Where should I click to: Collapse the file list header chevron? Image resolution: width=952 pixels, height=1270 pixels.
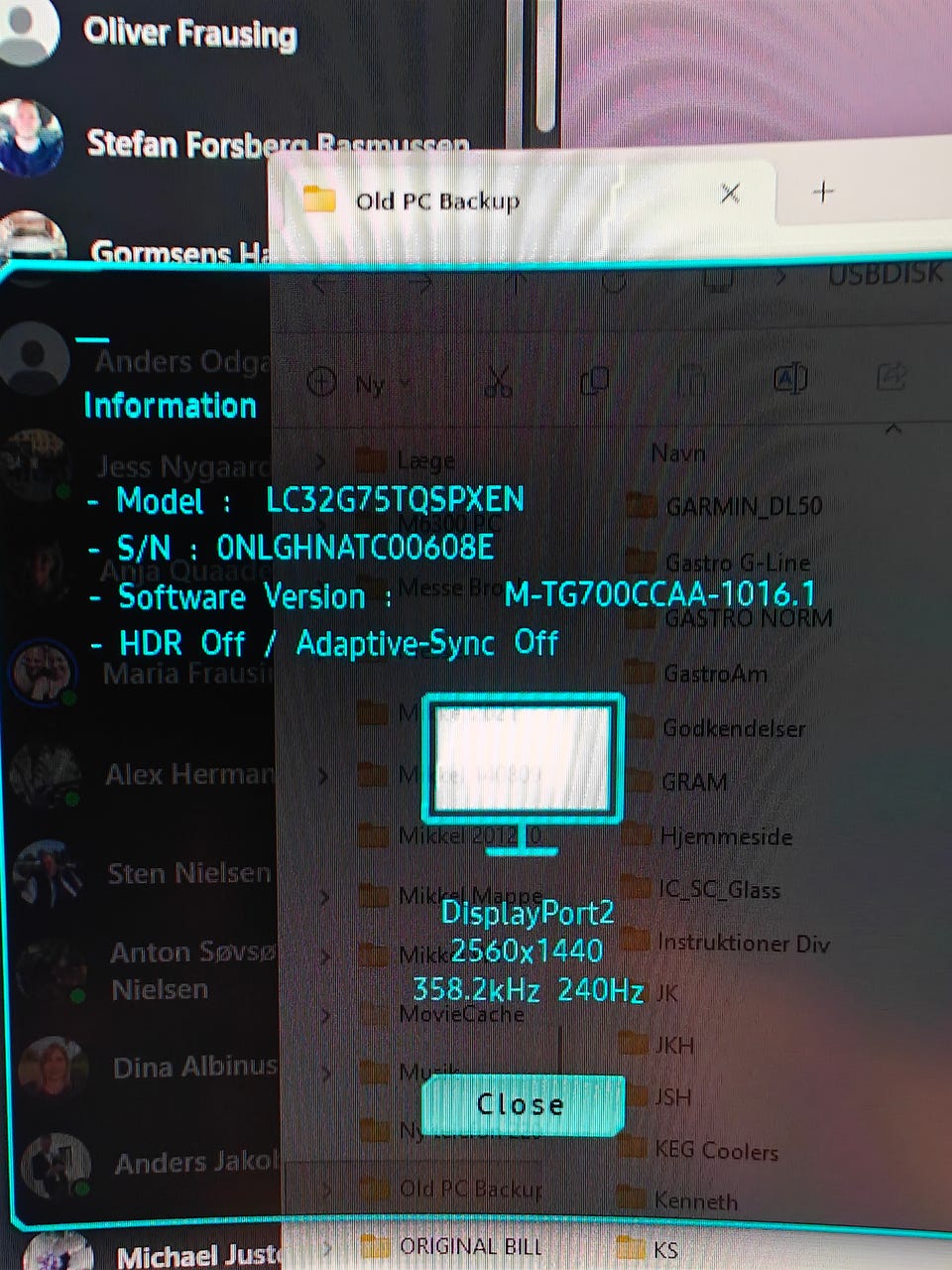pyautogui.click(x=892, y=429)
